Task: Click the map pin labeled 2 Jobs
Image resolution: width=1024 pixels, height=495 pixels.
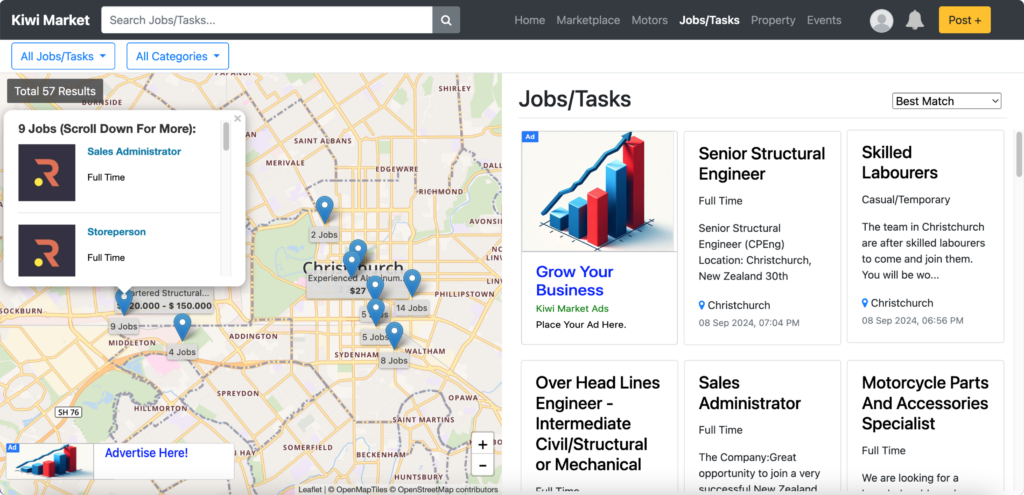Action: click(325, 210)
